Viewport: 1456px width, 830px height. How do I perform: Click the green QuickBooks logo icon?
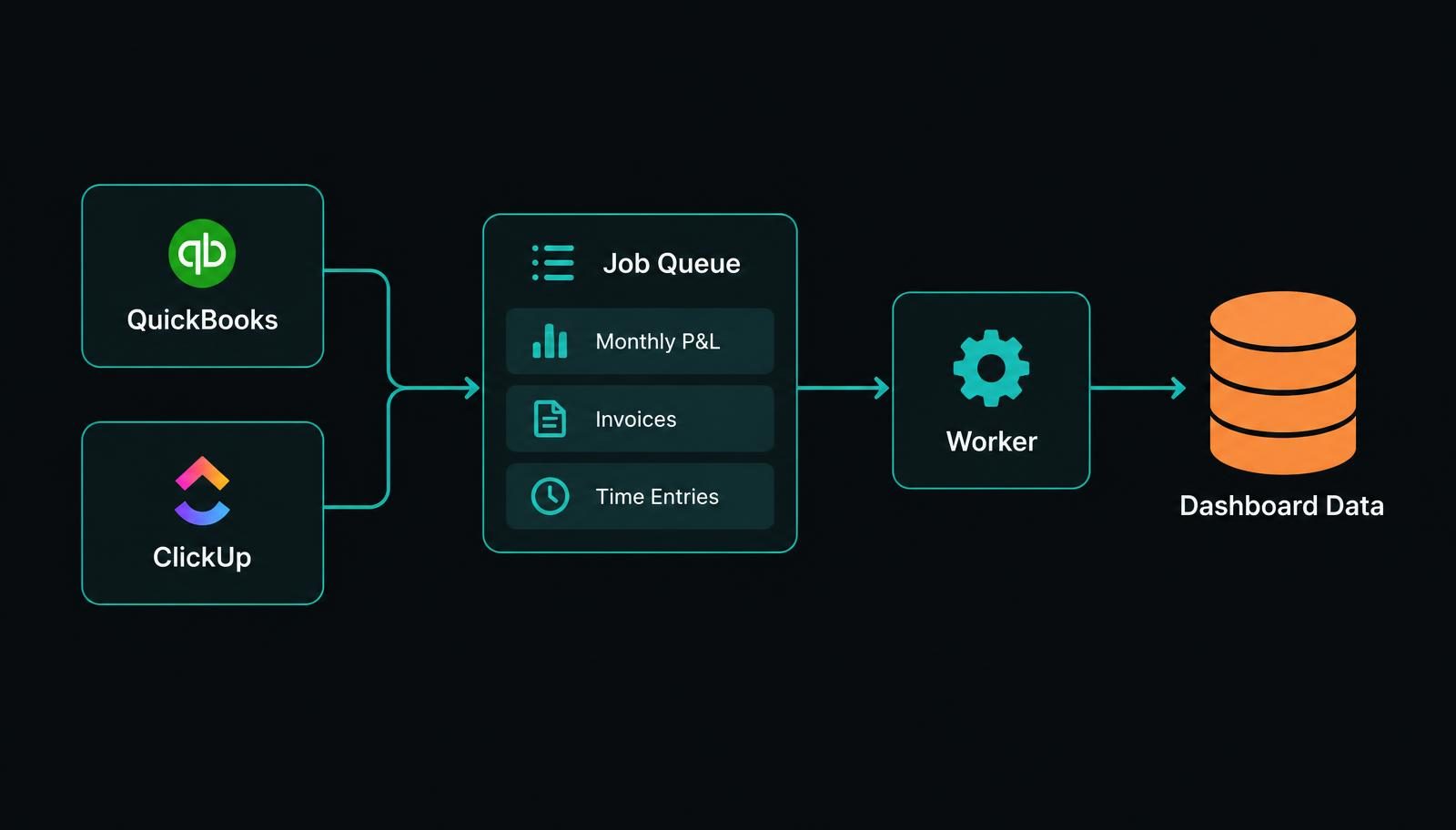pos(202,253)
